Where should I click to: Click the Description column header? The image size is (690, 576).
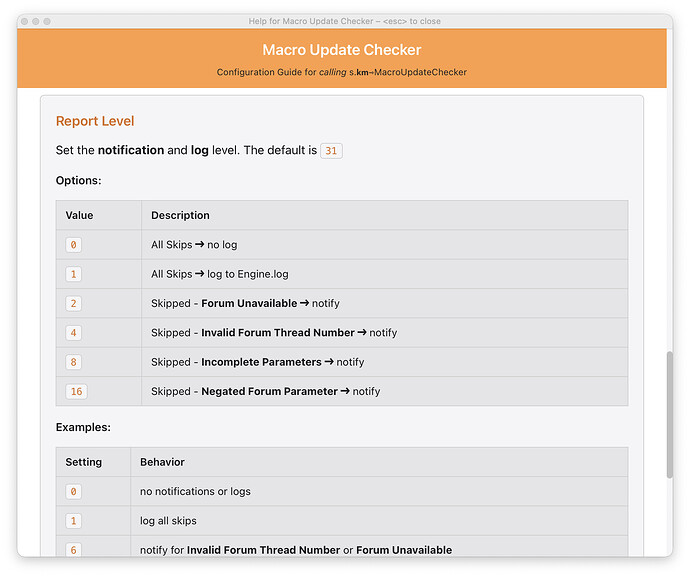(181, 215)
